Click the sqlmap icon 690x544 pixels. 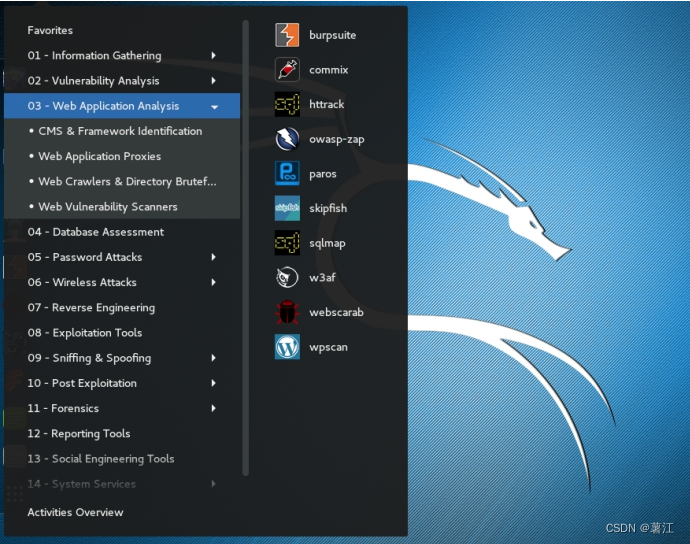tap(287, 243)
